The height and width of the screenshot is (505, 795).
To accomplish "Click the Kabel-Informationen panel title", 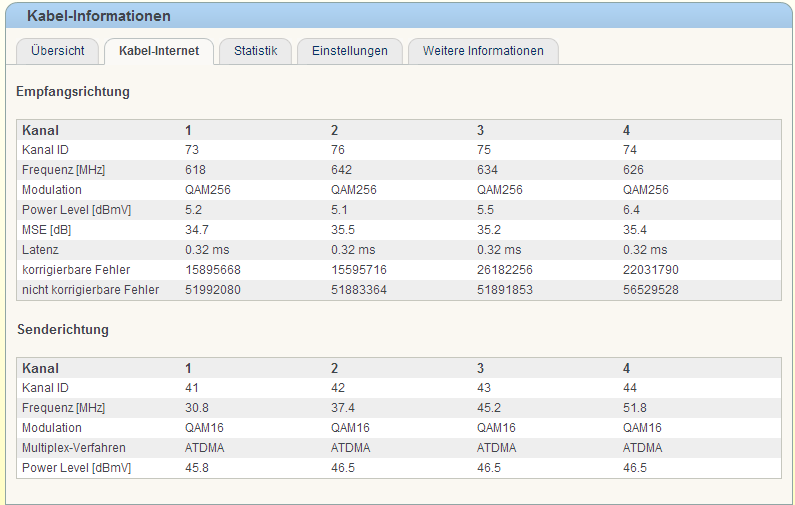I will [x=98, y=16].
